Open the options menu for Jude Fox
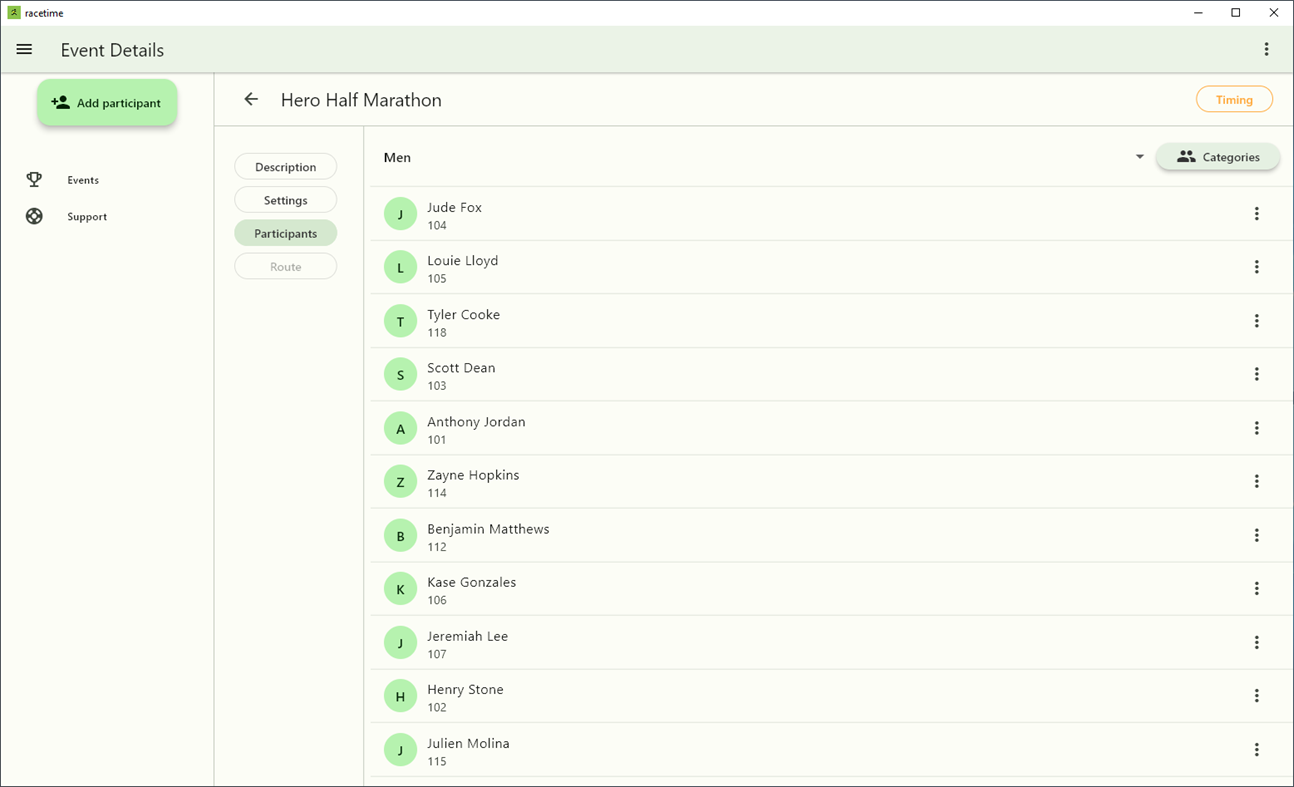 tap(1257, 213)
